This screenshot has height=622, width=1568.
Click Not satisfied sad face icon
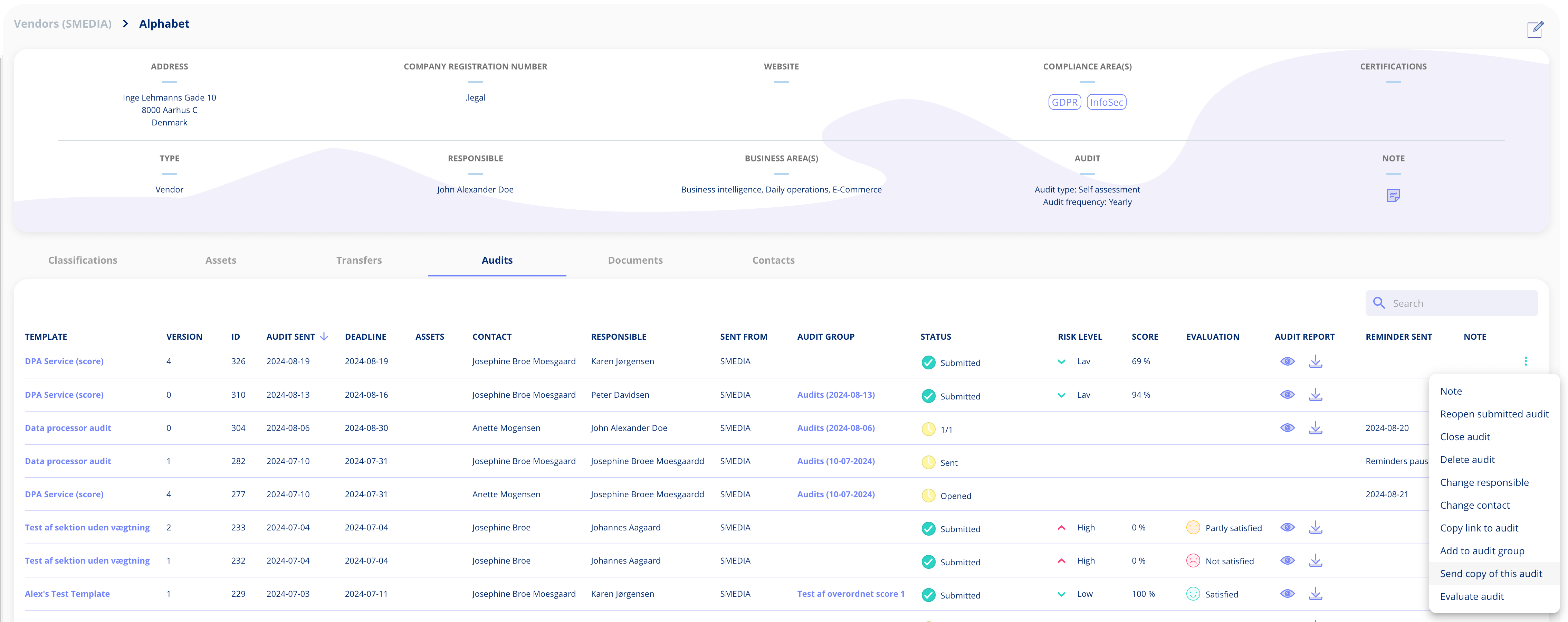tap(1193, 560)
